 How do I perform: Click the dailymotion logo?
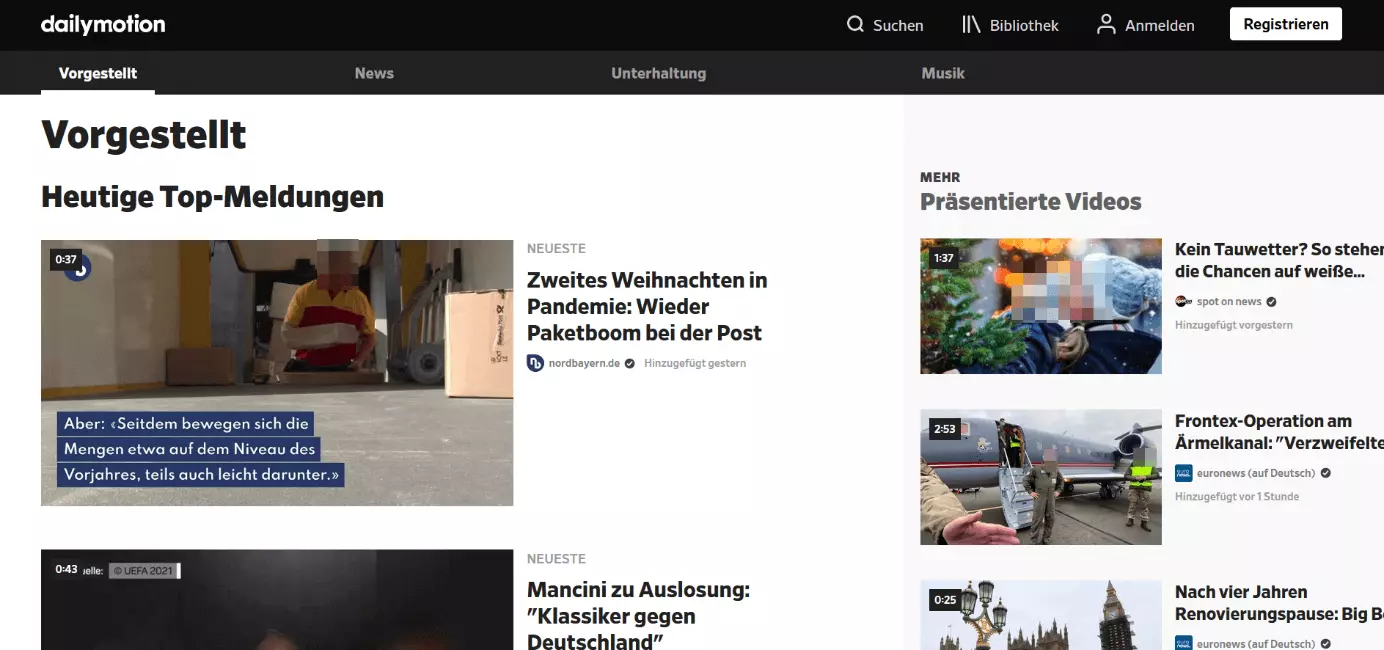[x=103, y=25]
